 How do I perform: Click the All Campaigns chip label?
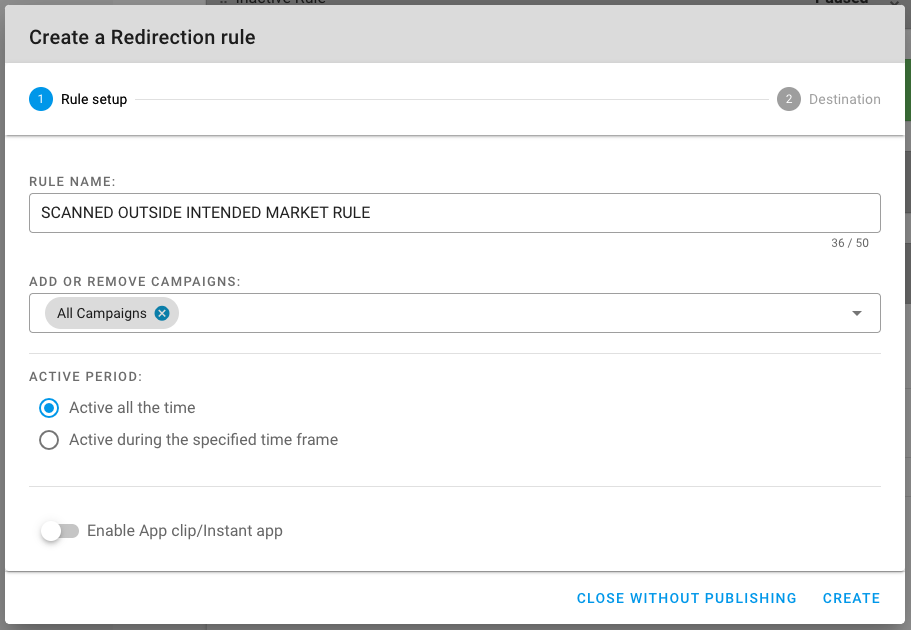tap(102, 313)
